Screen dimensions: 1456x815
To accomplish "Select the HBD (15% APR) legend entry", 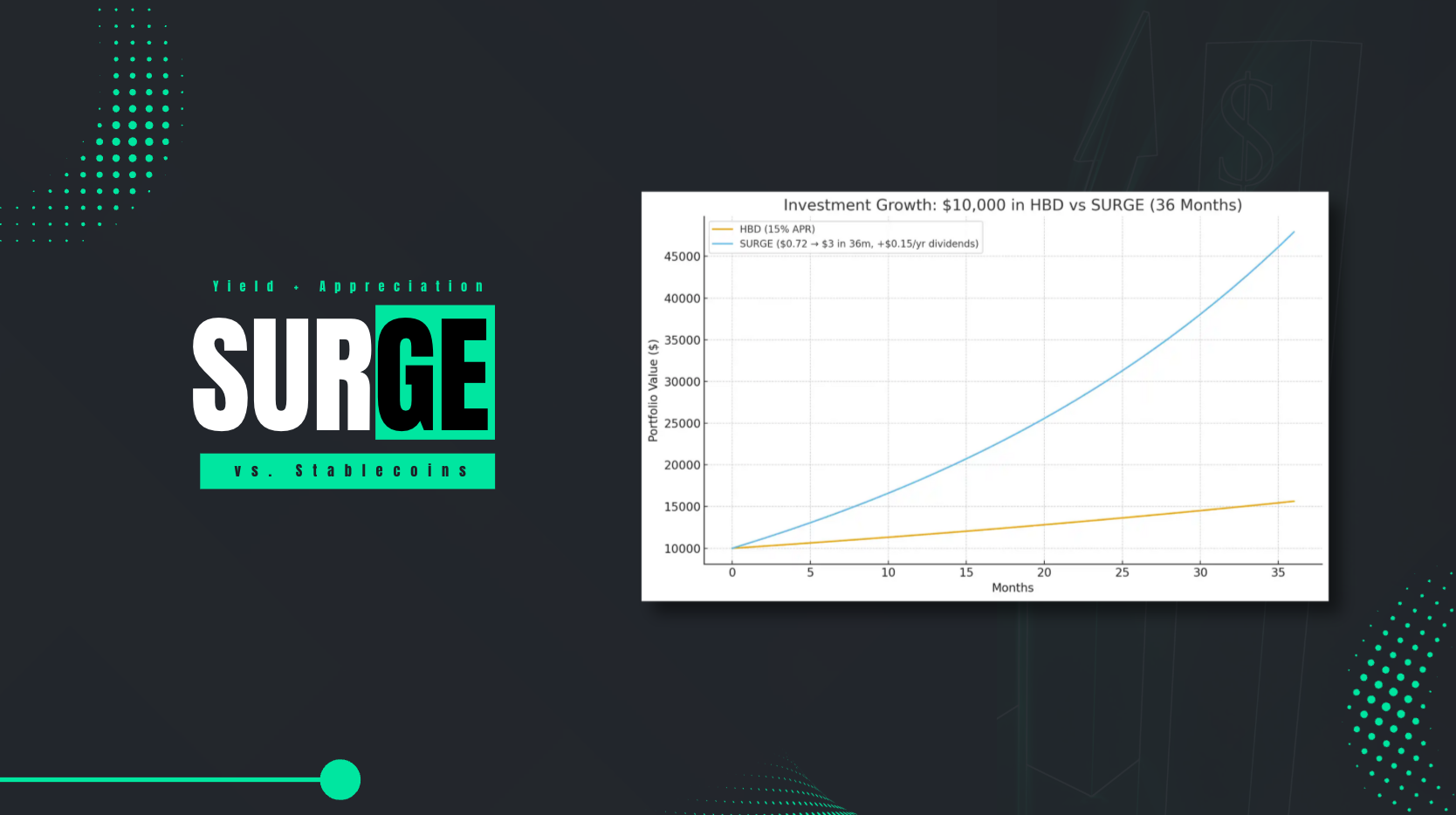I will click(777, 229).
